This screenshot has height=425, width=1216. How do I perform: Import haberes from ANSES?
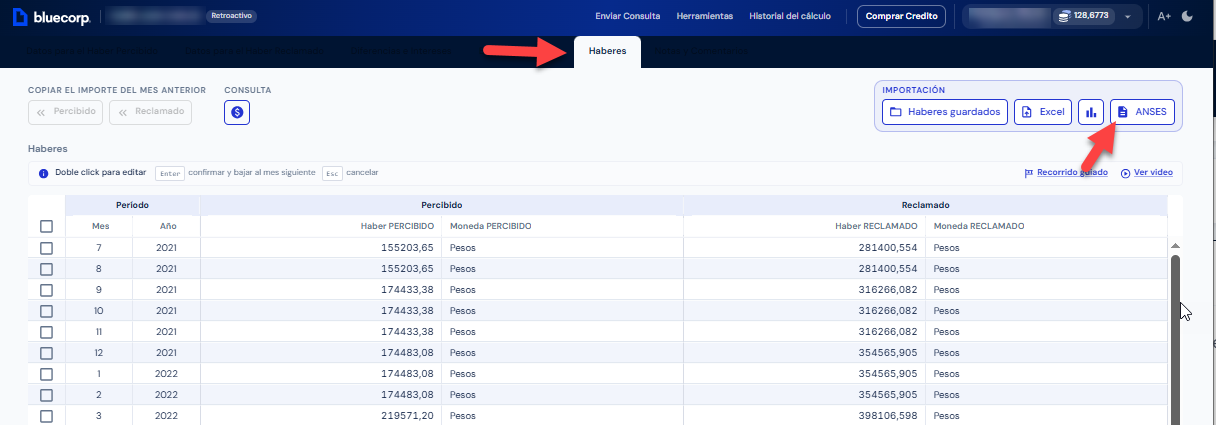(x=1142, y=112)
